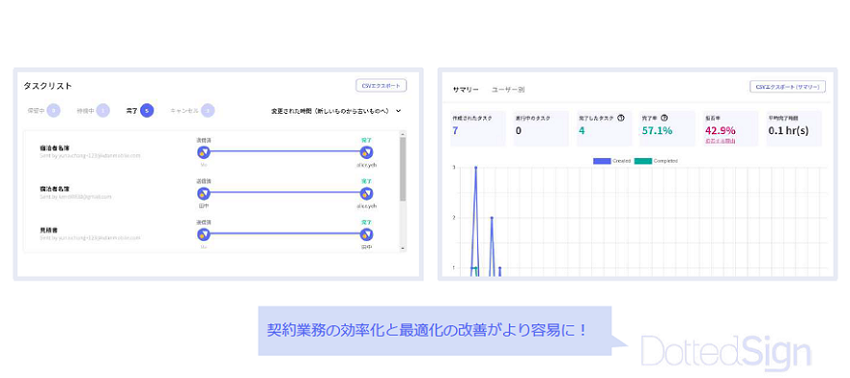850x378 pixels.
Task: Click the task list scrollbar up arrow
Action: pos(402,134)
